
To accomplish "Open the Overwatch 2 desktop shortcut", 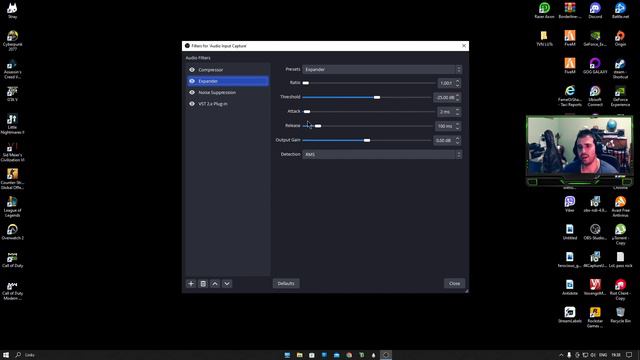I will (x=12, y=232).
